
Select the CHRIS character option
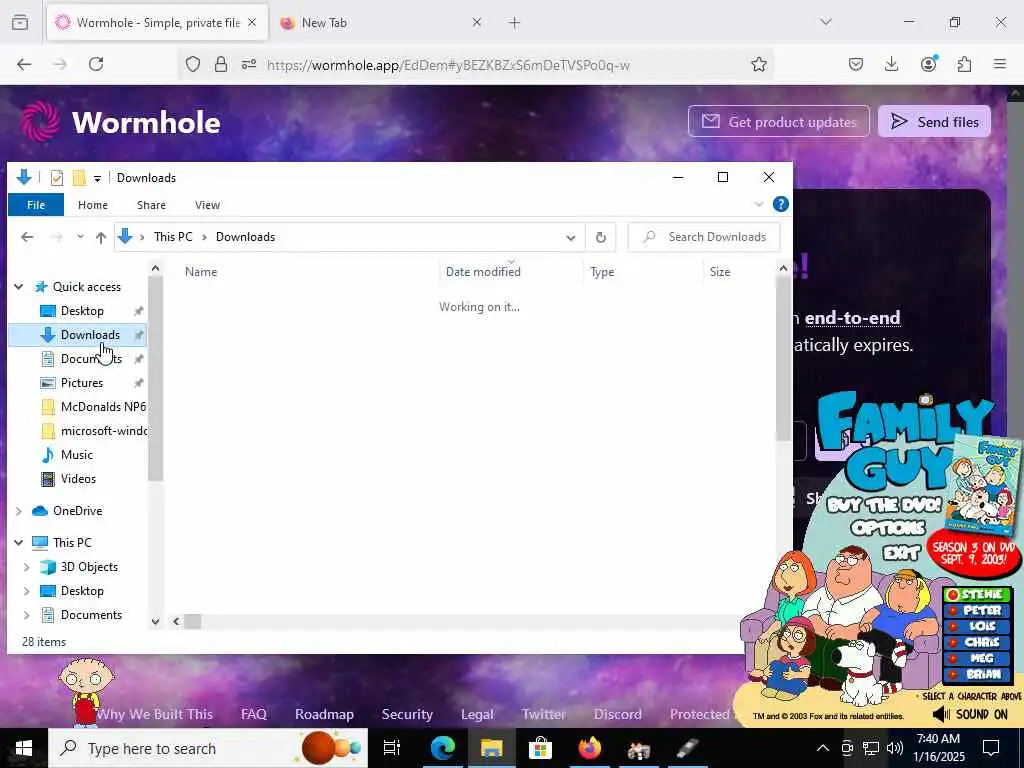[977, 642]
